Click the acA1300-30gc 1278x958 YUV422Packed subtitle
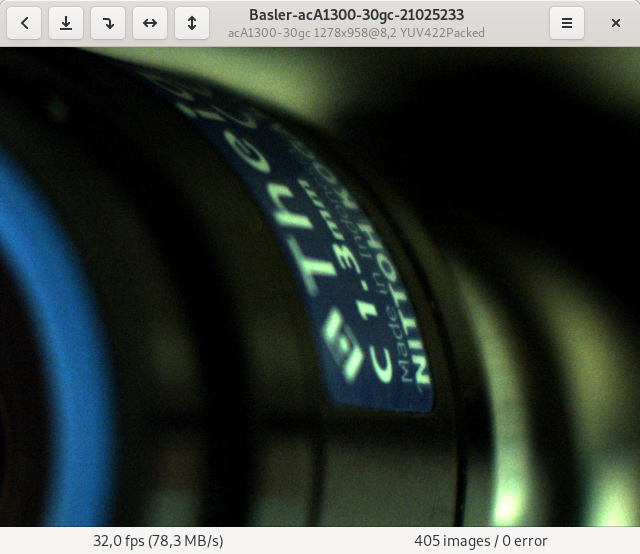This screenshot has height=554, width=640. pyautogui.click(x=356, y=33)
